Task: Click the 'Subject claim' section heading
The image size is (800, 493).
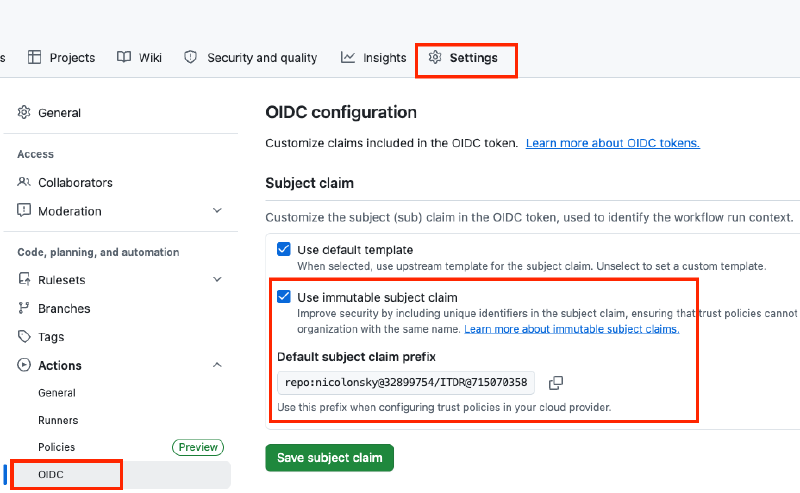Action: point(309,183)
